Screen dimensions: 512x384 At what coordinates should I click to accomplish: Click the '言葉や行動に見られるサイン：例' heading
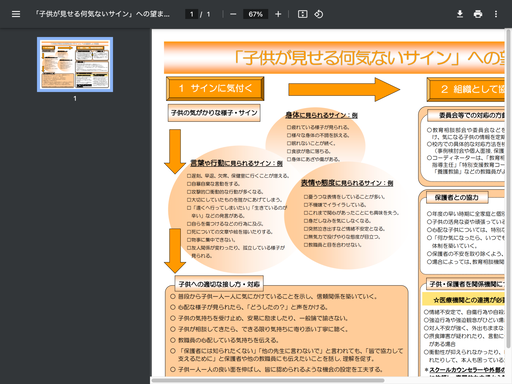(x=236, y=163)
